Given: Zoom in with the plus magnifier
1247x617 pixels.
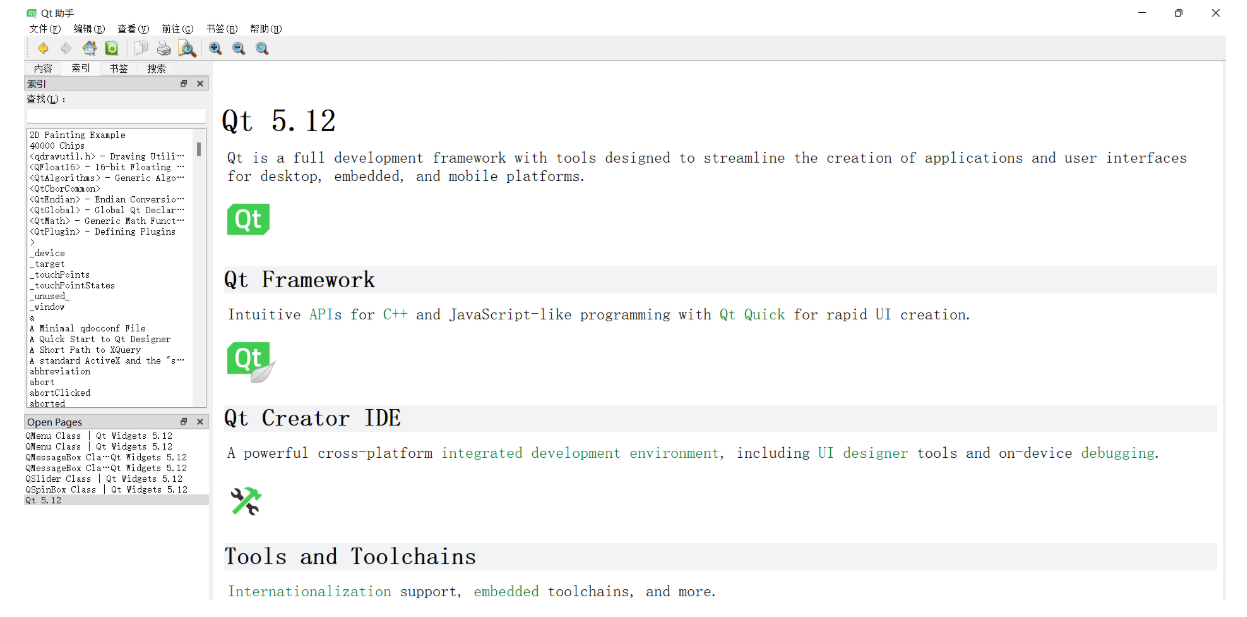Looking at the screenshot, I should (x=215, y=48).
